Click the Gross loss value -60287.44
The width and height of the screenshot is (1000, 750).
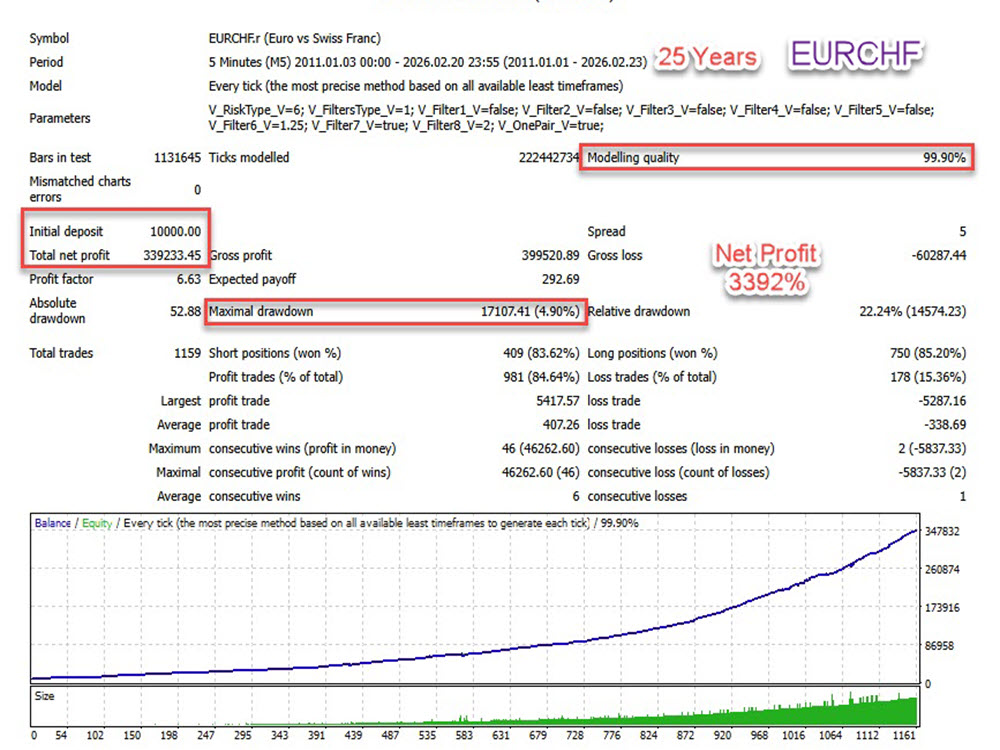[x=939, y=255]
